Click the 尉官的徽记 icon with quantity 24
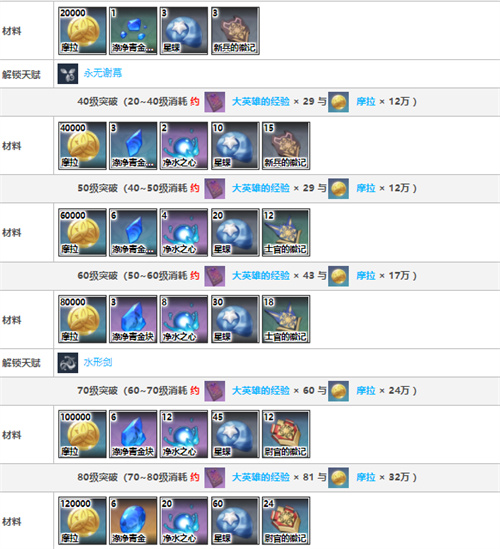Image resolution: width=500 pixels, height=549 pixels. tap(286, 521)
